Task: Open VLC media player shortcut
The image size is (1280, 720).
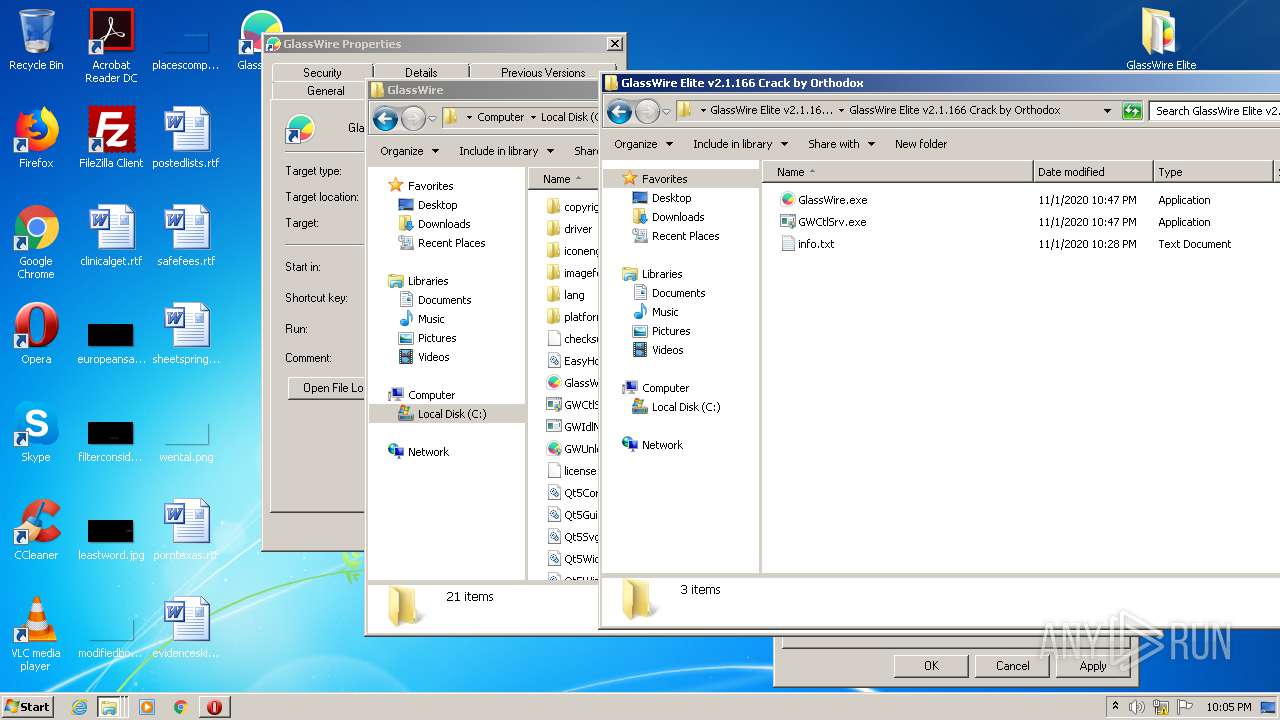Action: pos(36,634)
